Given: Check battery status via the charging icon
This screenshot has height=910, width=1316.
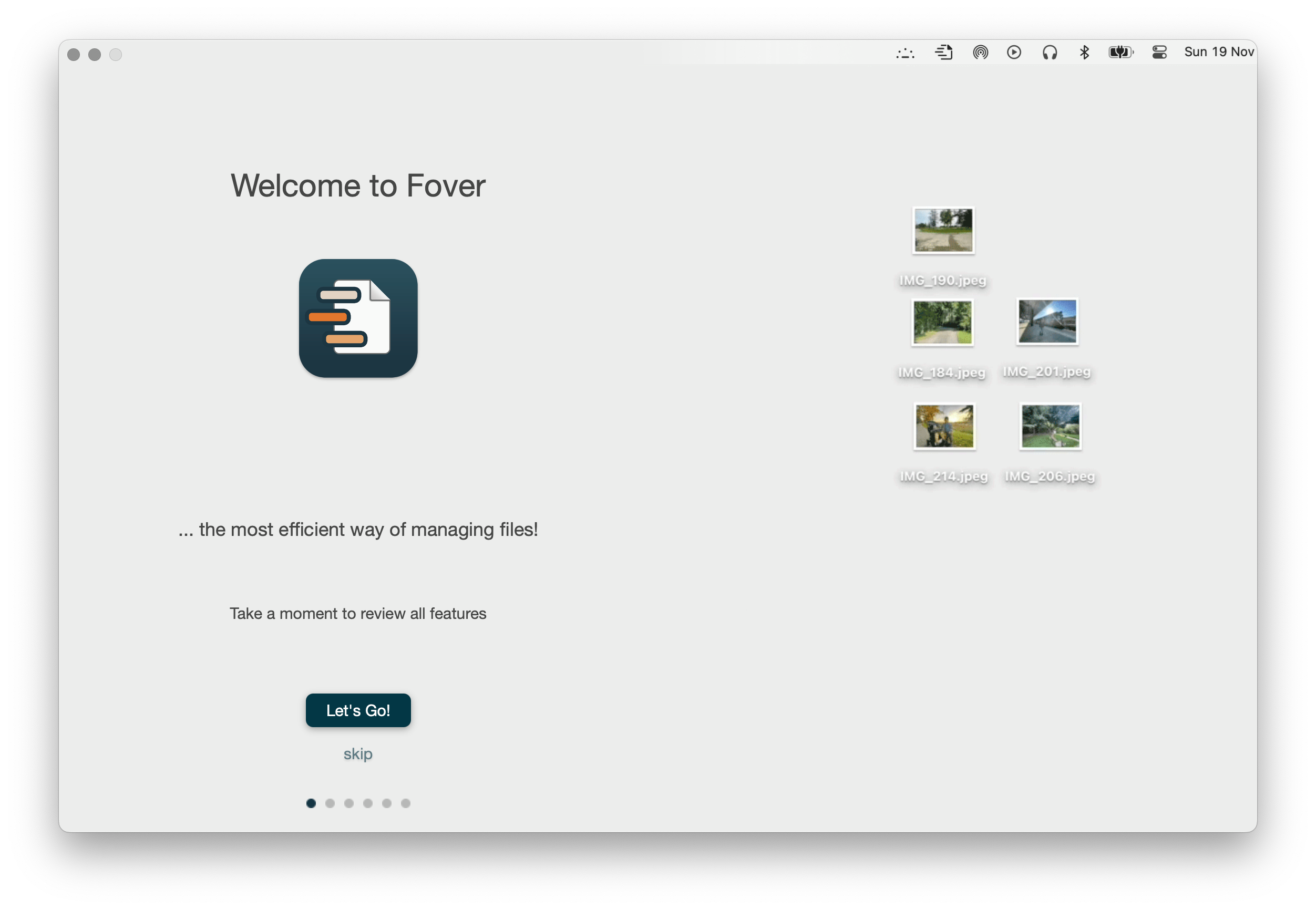Looking at the screenshot, I should 1120,52.
